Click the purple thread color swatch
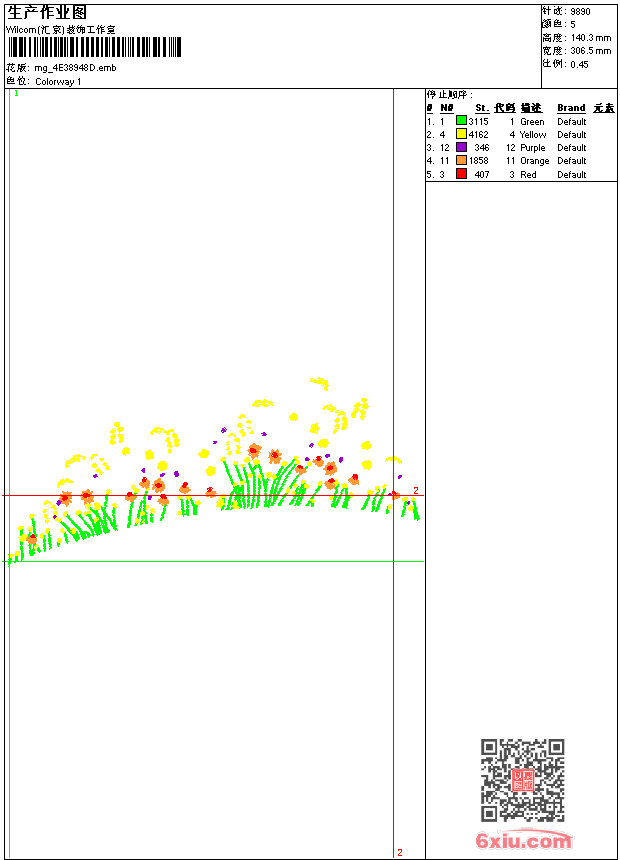620x860 pixels. (461, 147)
